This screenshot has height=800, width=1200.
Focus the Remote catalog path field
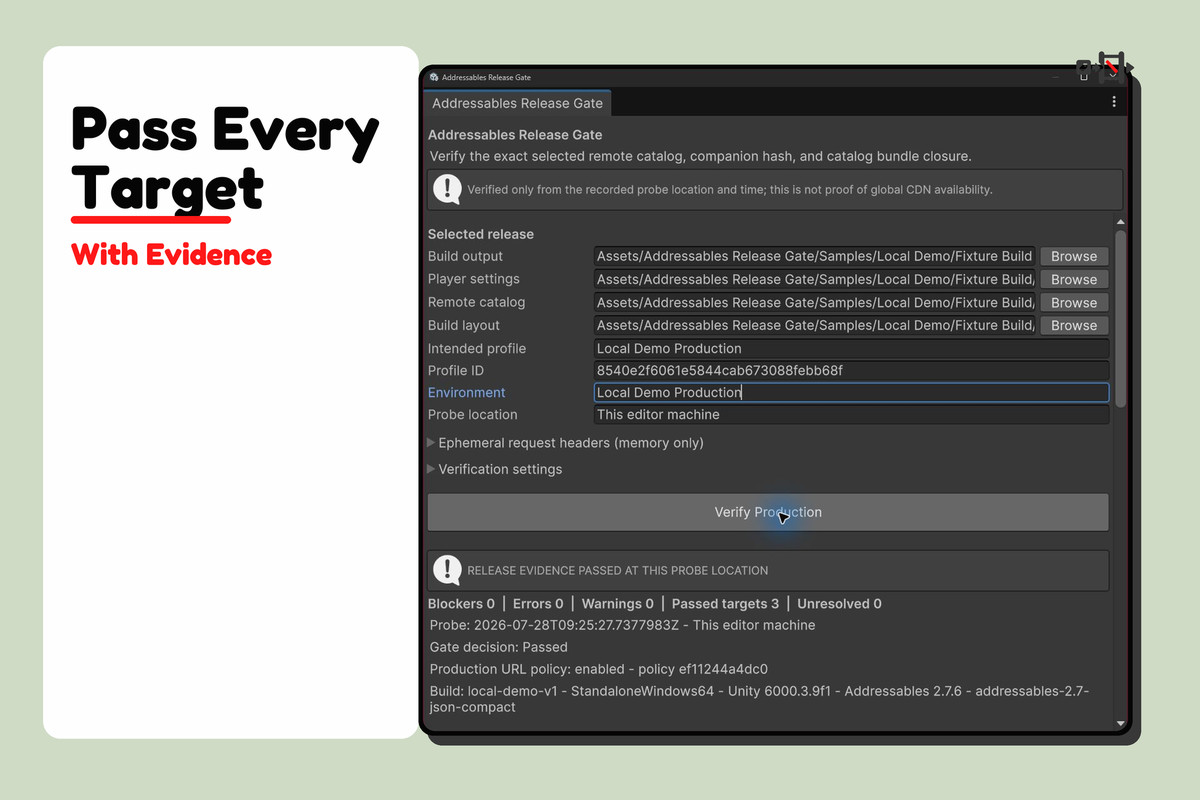pyautogui.click(x=815, y=302)
